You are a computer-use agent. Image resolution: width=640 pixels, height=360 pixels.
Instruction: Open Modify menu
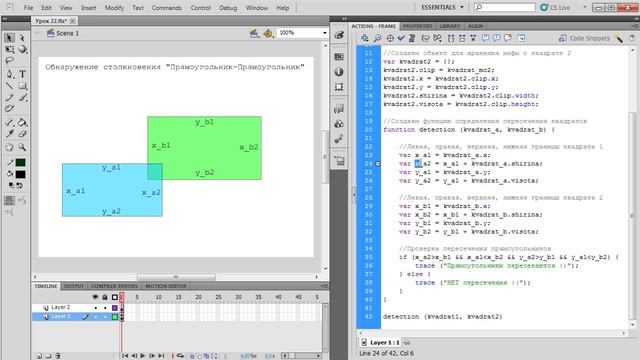(x=114, y=8)
